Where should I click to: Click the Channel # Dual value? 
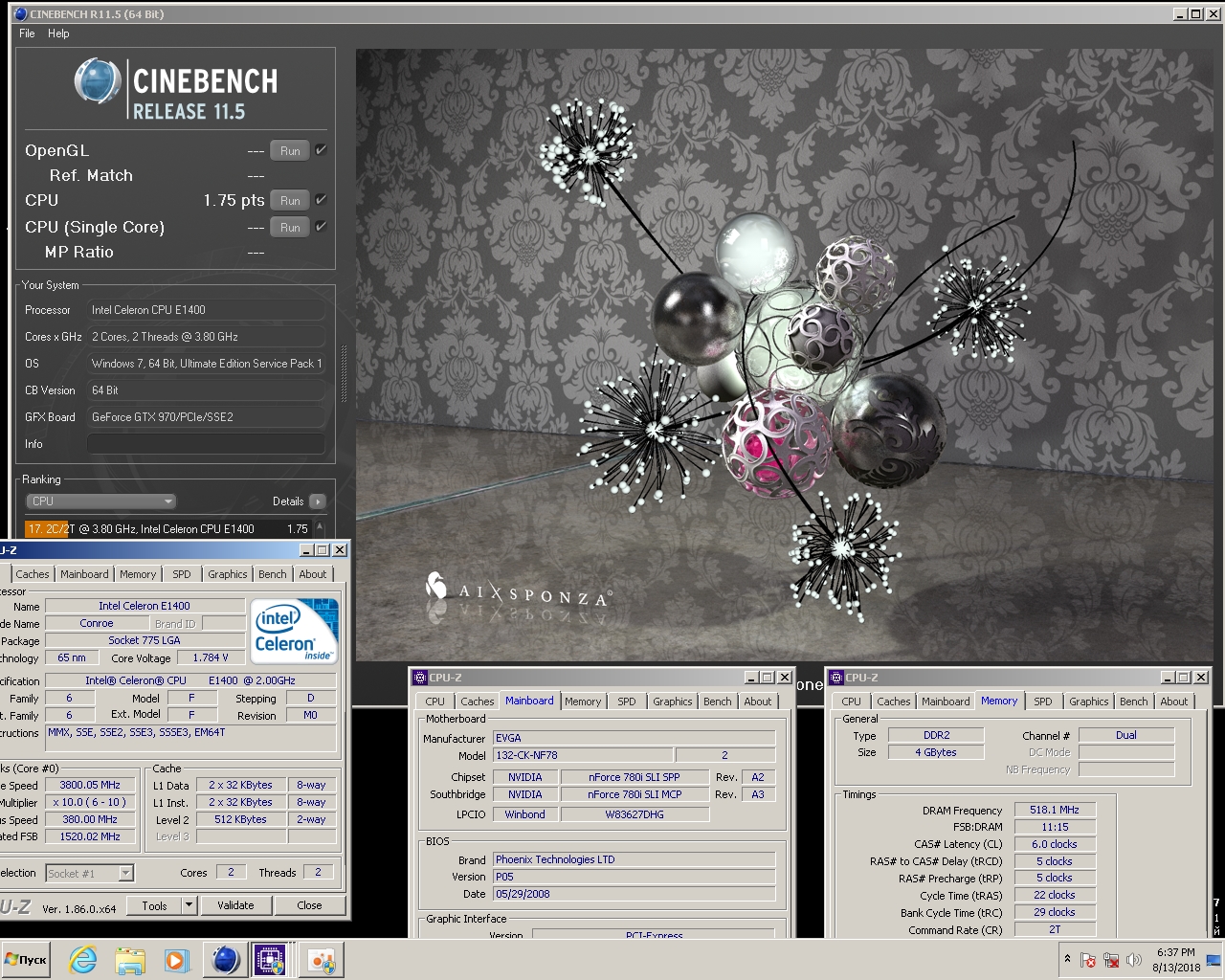coord(1126,735)
